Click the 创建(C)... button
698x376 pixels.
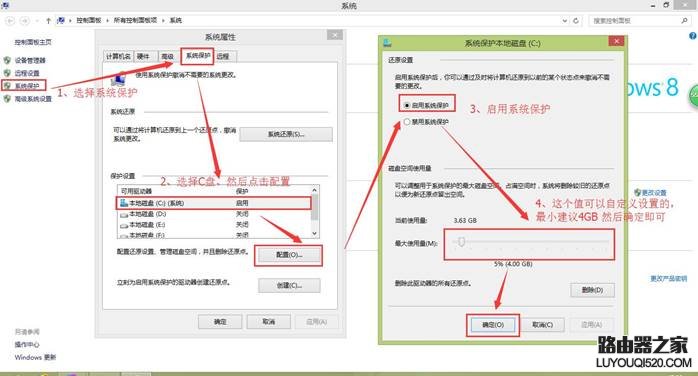pos(289,285)
